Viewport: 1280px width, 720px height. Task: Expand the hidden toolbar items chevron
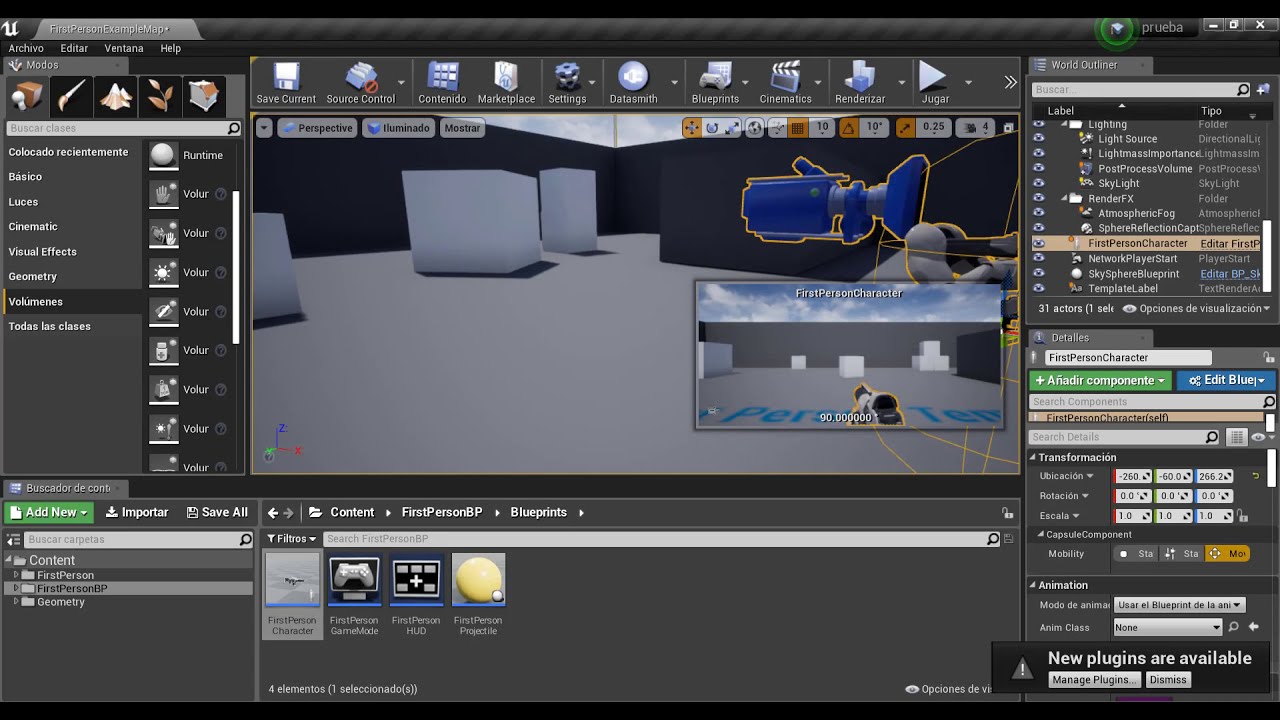tap(1010, 82)
